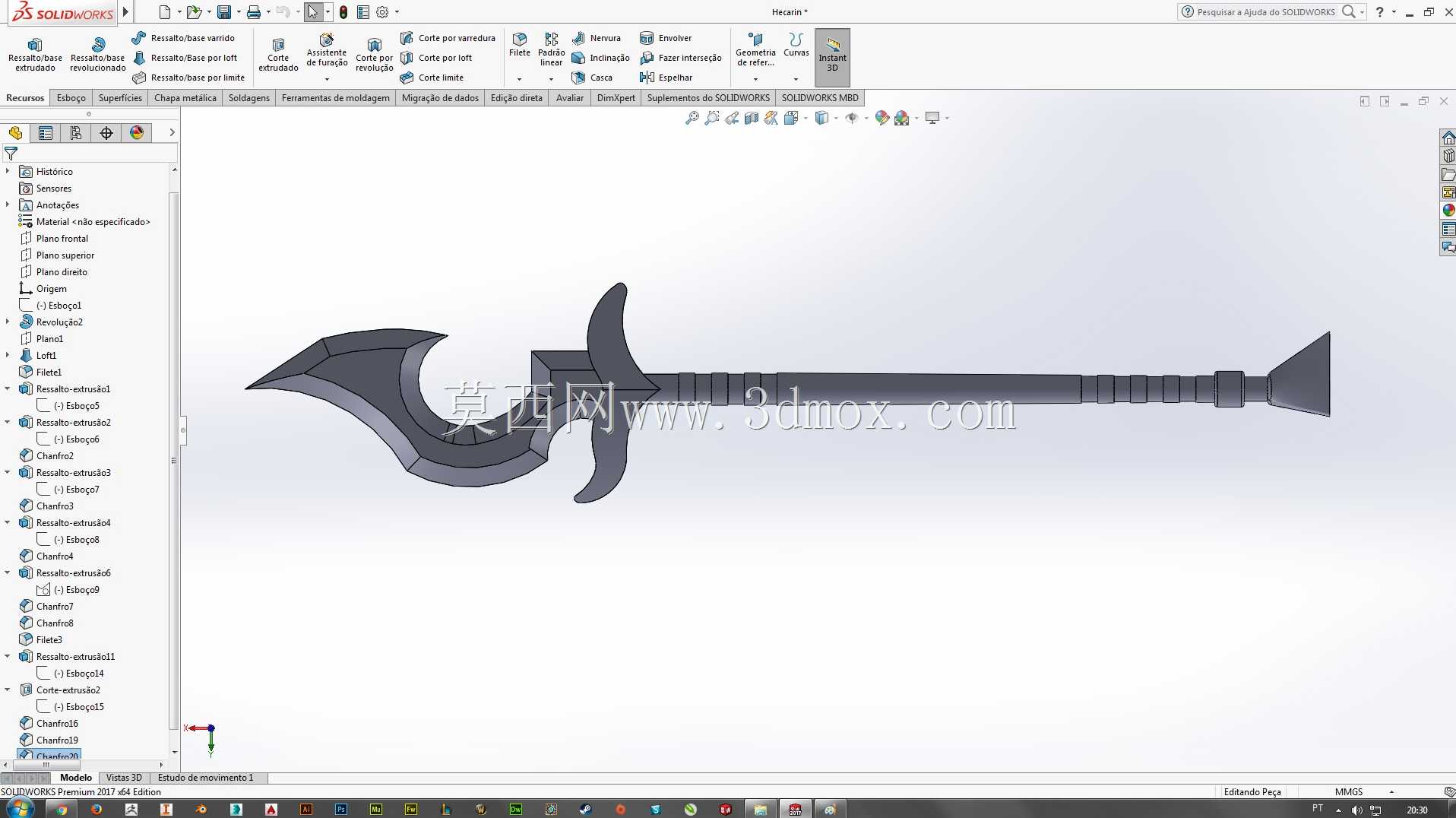
Task: Select the Corte por revolução tool
Action: (374, 54)
